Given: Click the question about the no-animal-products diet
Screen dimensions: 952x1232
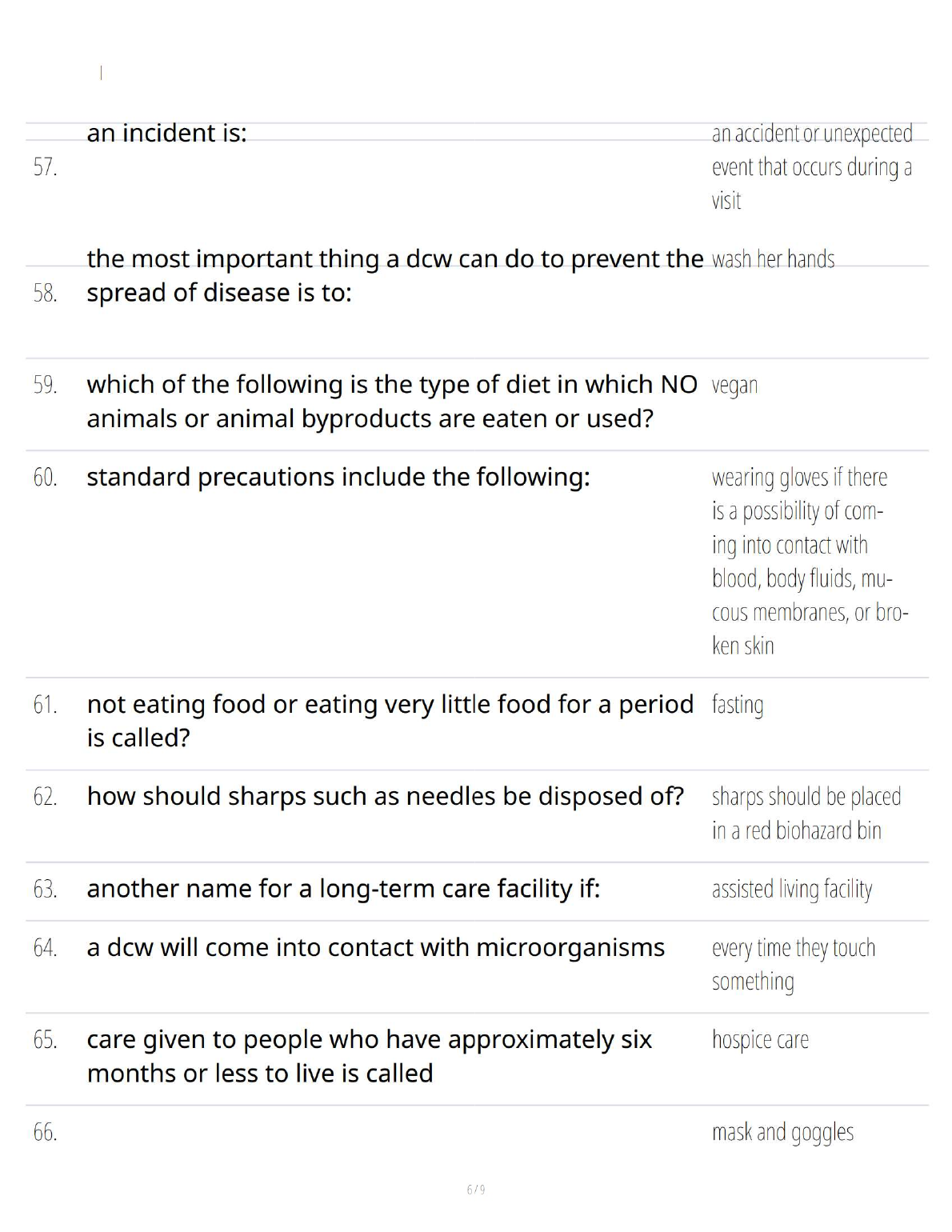Looking at the screenshot, I should tap(391, 401).
